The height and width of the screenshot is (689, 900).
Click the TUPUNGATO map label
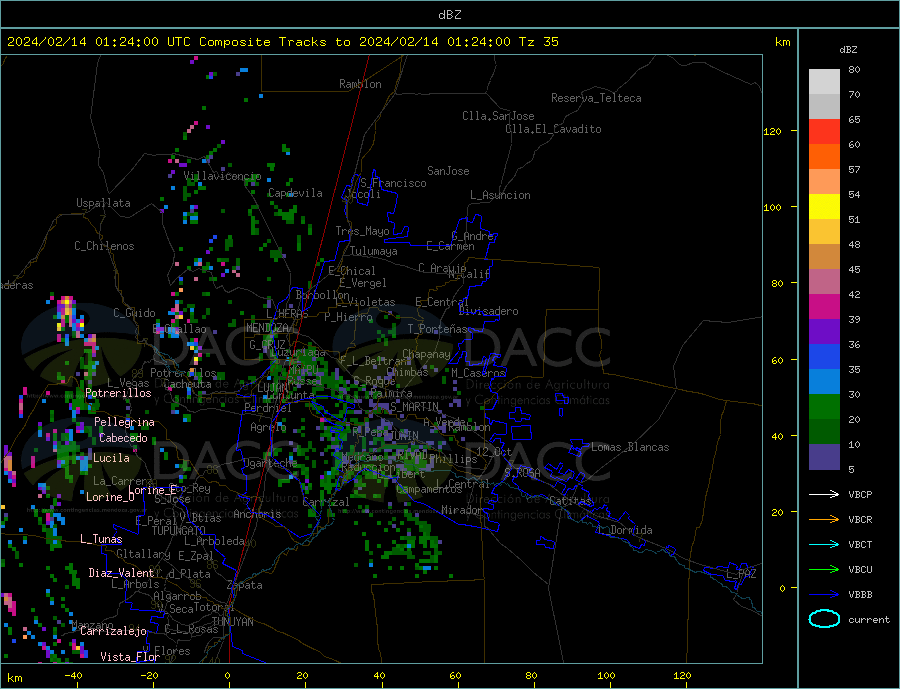tap(178, 531)
